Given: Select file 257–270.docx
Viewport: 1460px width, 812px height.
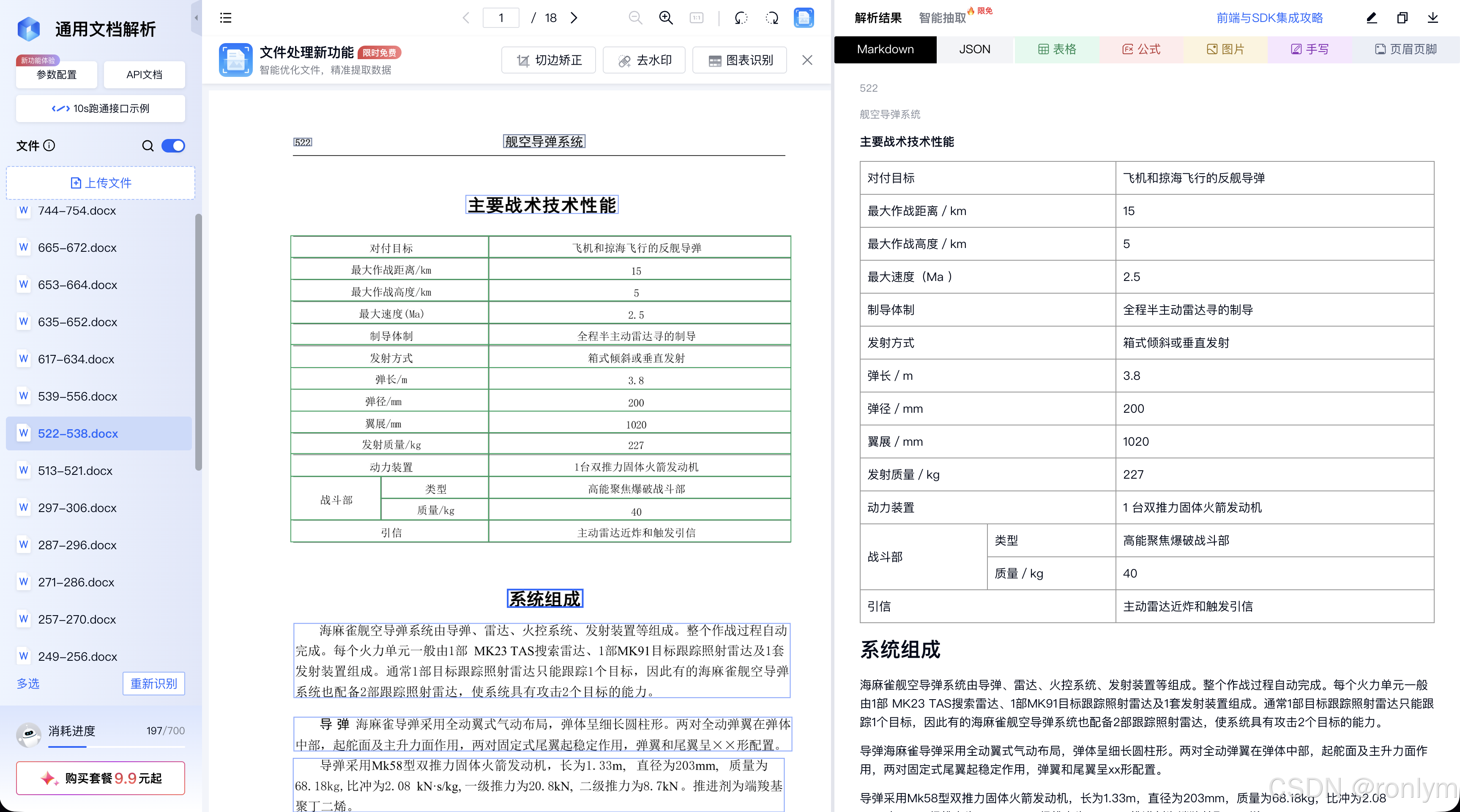Looking at the screenshot, I should [x=99, y=619].
